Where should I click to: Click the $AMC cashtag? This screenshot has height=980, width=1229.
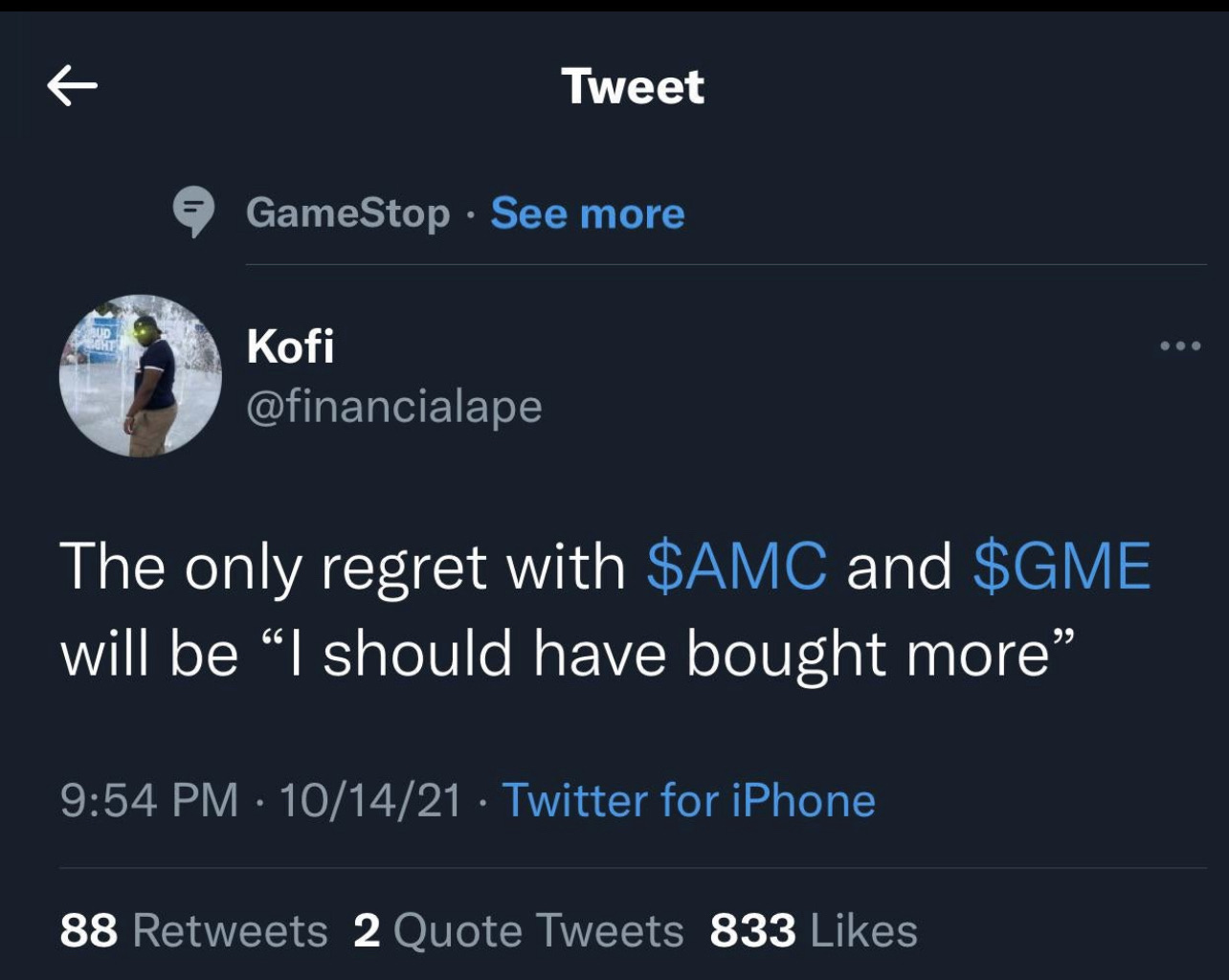[x=737, y=566]
